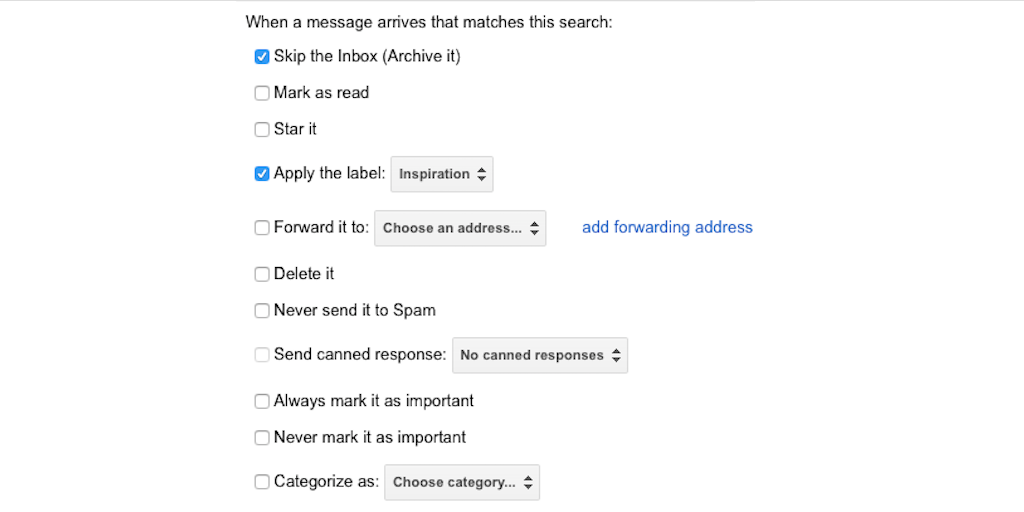Click the "Delete it" label text
The width and height of the screenshot is (1024, 512).
304,274
